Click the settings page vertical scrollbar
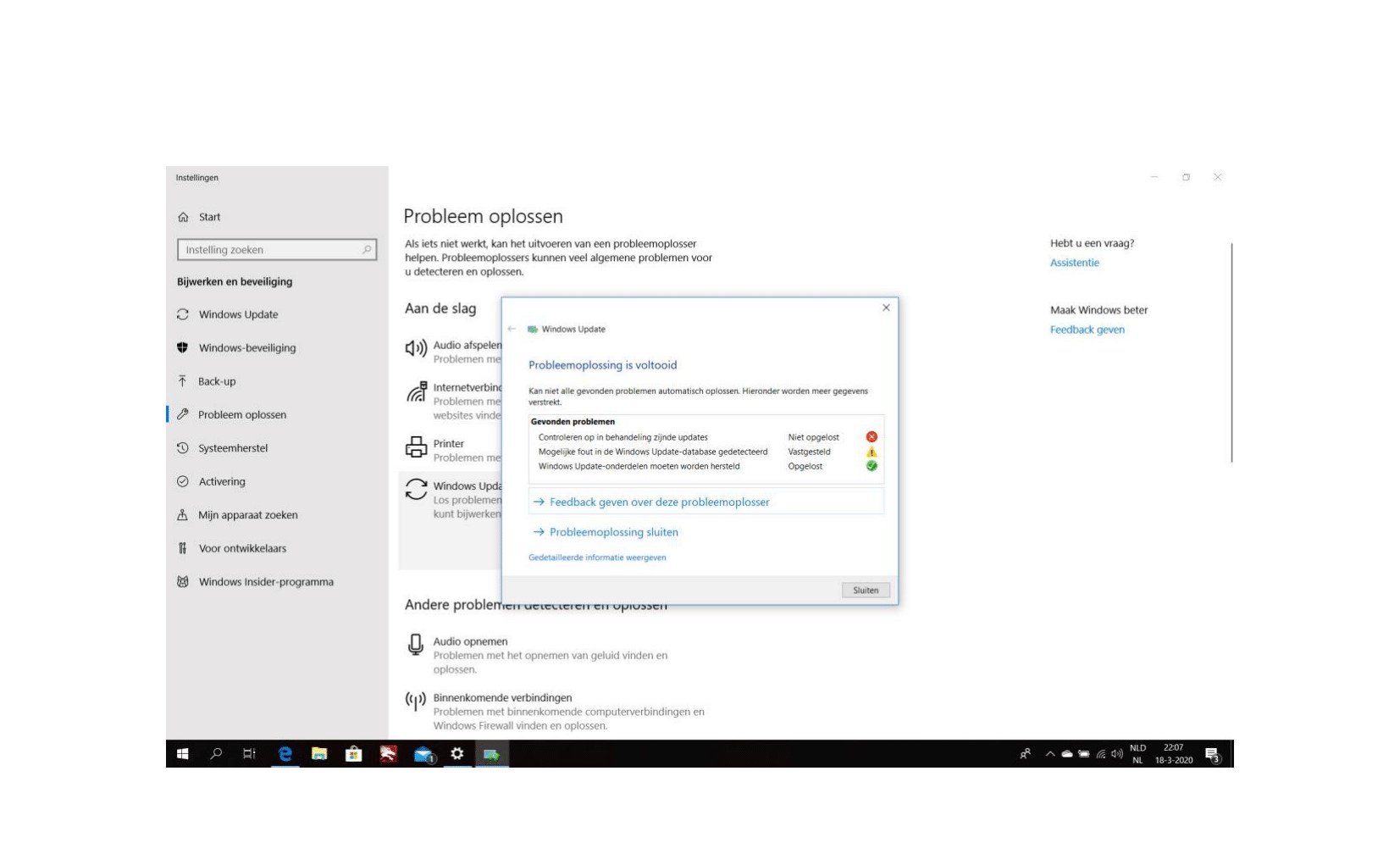Viewport: 1400px width, 843px height. coord(1231,352)
